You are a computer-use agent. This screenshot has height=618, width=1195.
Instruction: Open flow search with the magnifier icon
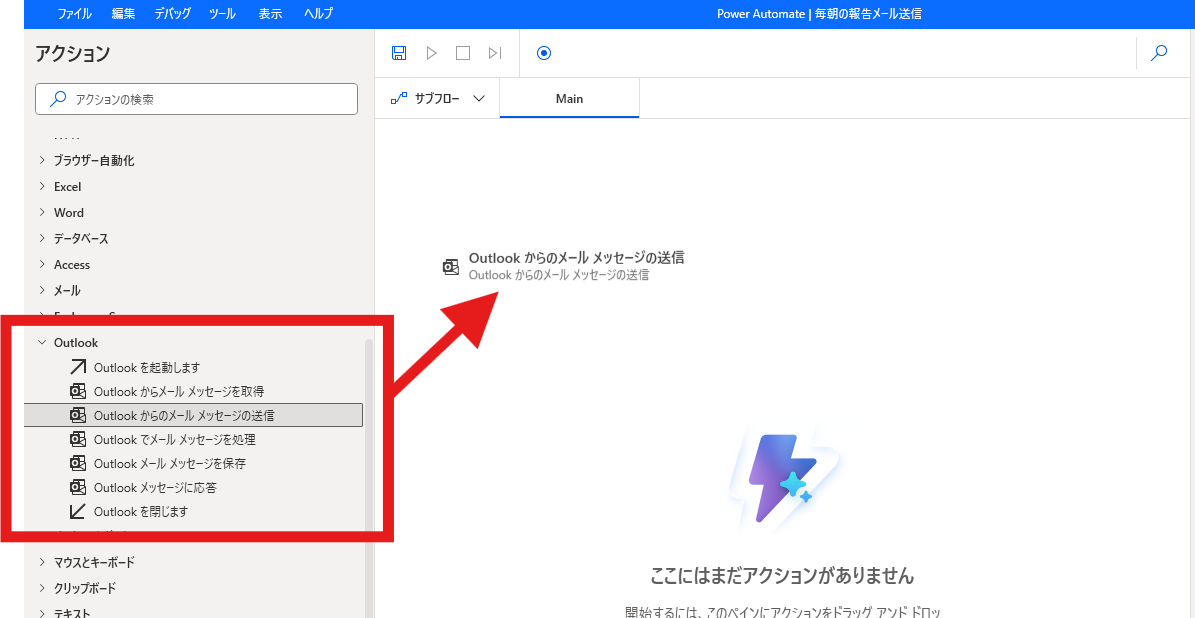pos(1159,53)
